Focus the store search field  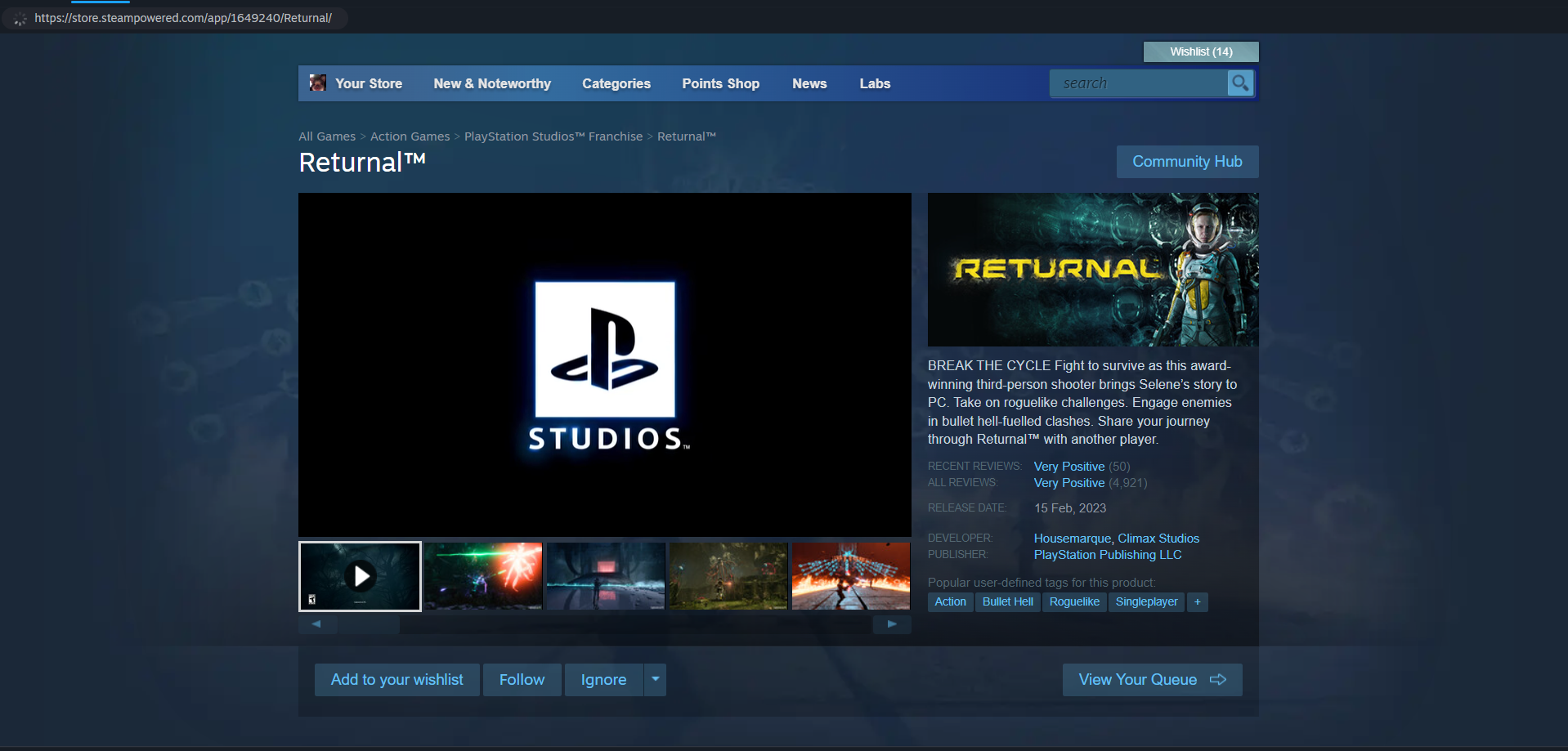[1139, 83]
